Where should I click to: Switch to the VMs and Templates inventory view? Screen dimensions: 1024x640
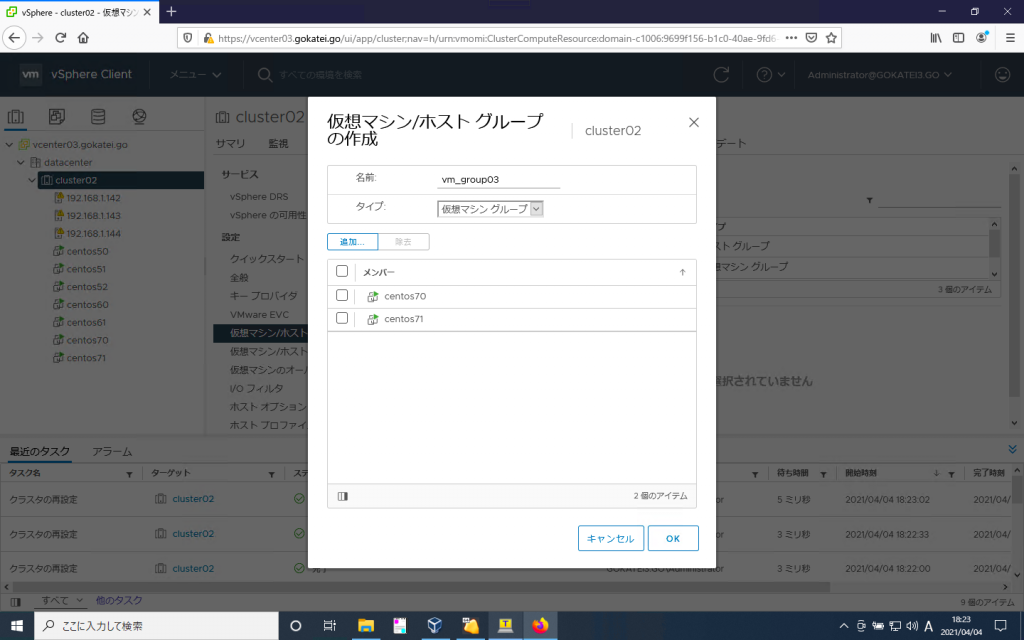tap(56, 117)
